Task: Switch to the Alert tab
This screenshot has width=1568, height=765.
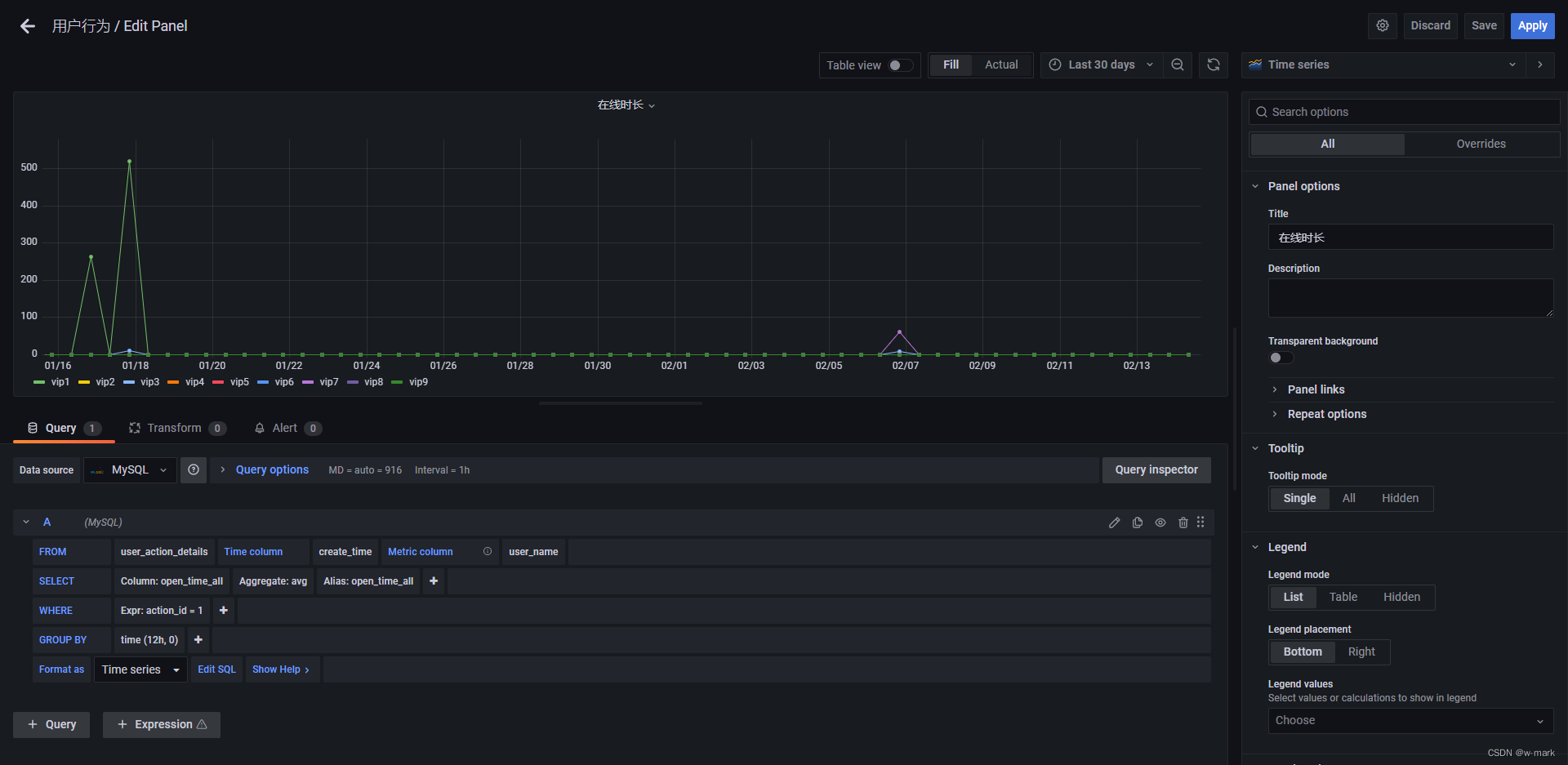Action: (x=287, y=428)
